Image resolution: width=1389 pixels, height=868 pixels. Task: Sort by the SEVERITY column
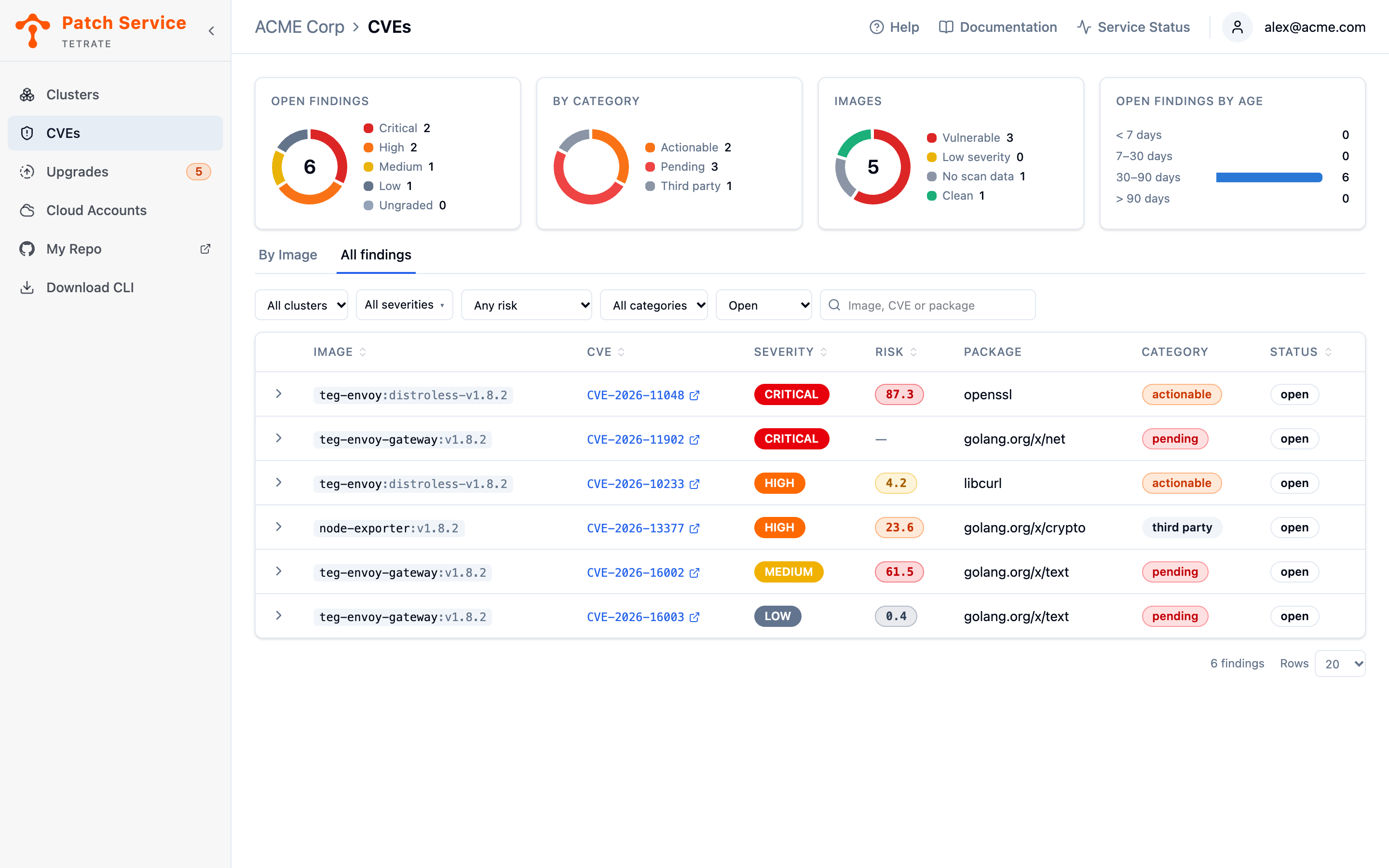[790, 352]
